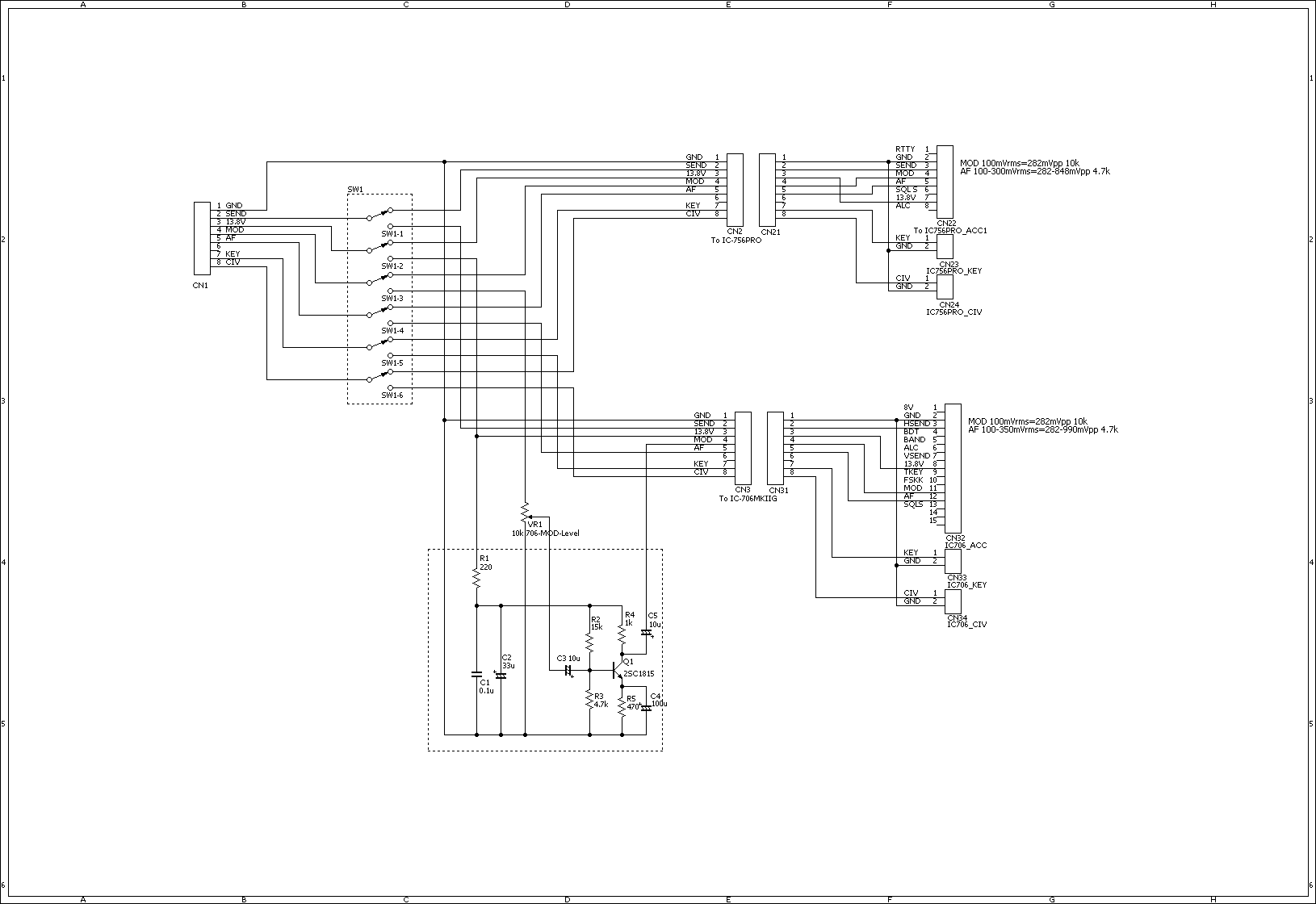Click the 'VSEND' pin label on CN32

pyautogui.click(x=916, y=456)
